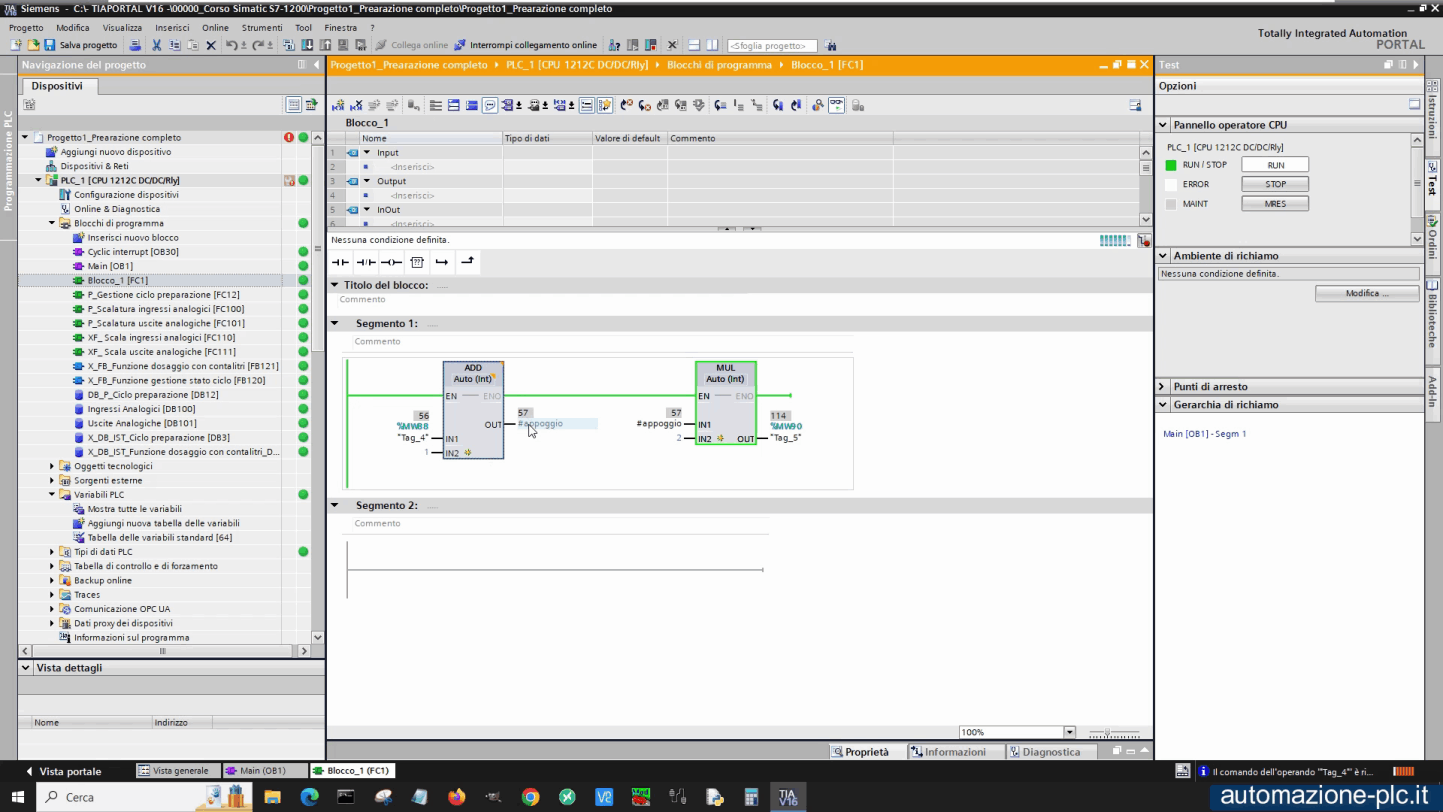Set the CPU to RUN mode
Viewport: 1443px width, 812px height.
coord(1274,164)
